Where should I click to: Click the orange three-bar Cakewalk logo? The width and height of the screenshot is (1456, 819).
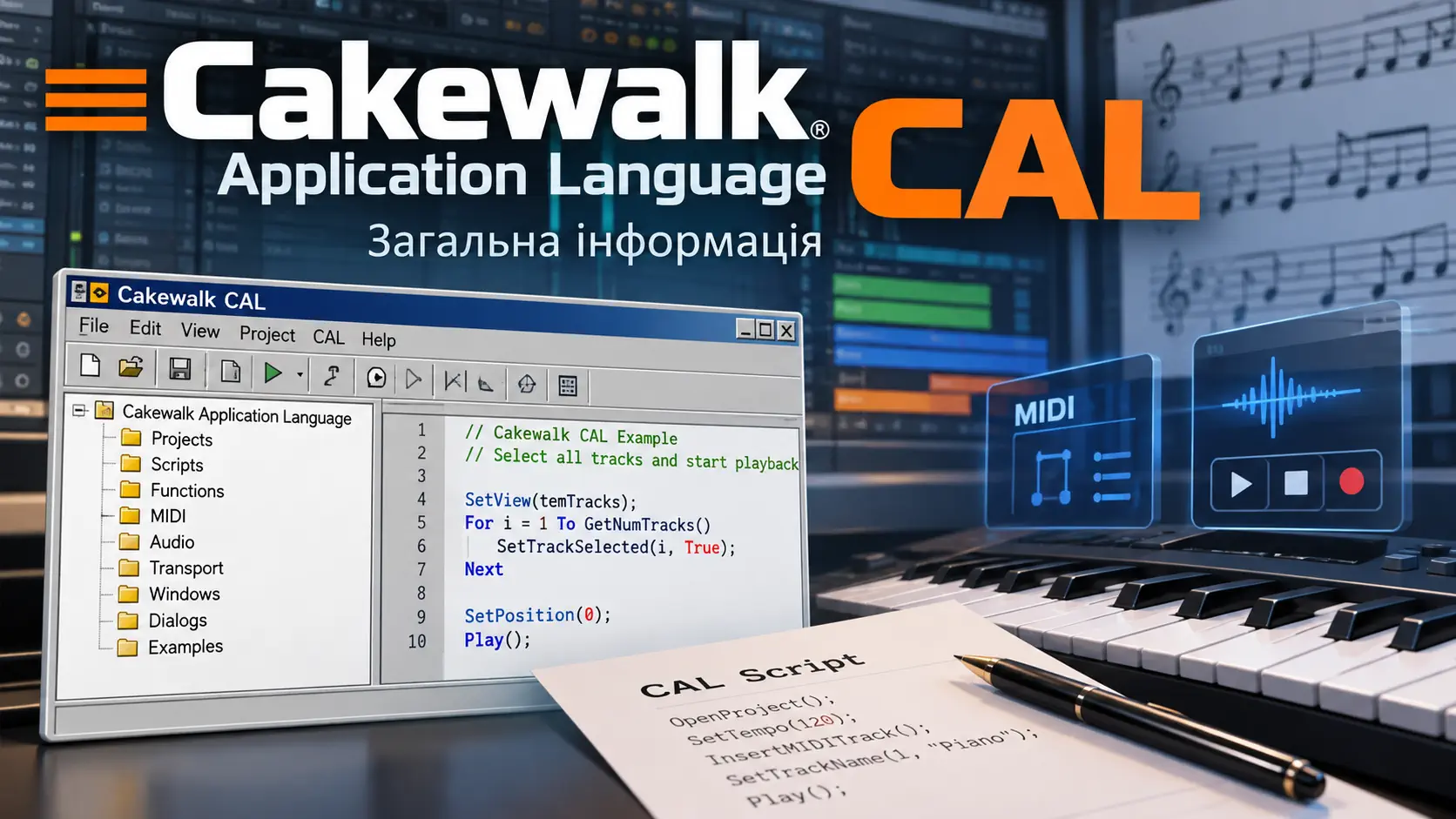[96, 99]
